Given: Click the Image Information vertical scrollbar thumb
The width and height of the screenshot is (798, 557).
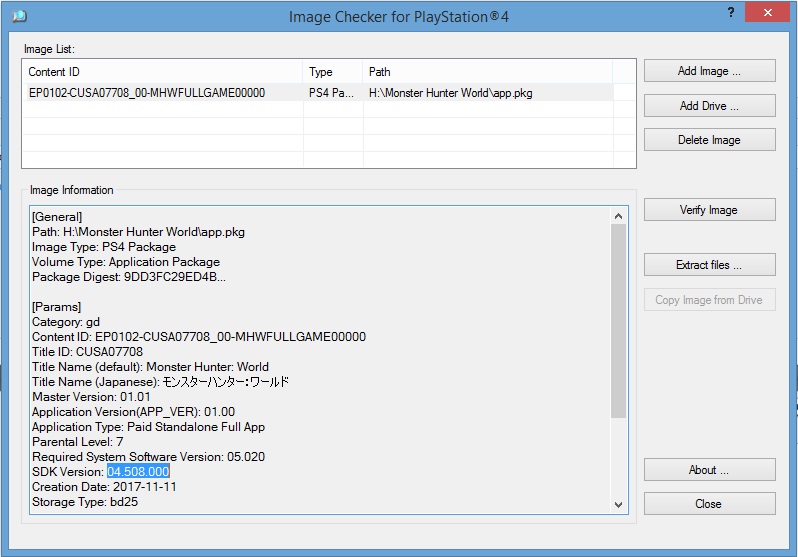Looking at the screenshot, I should click(618, 320).
